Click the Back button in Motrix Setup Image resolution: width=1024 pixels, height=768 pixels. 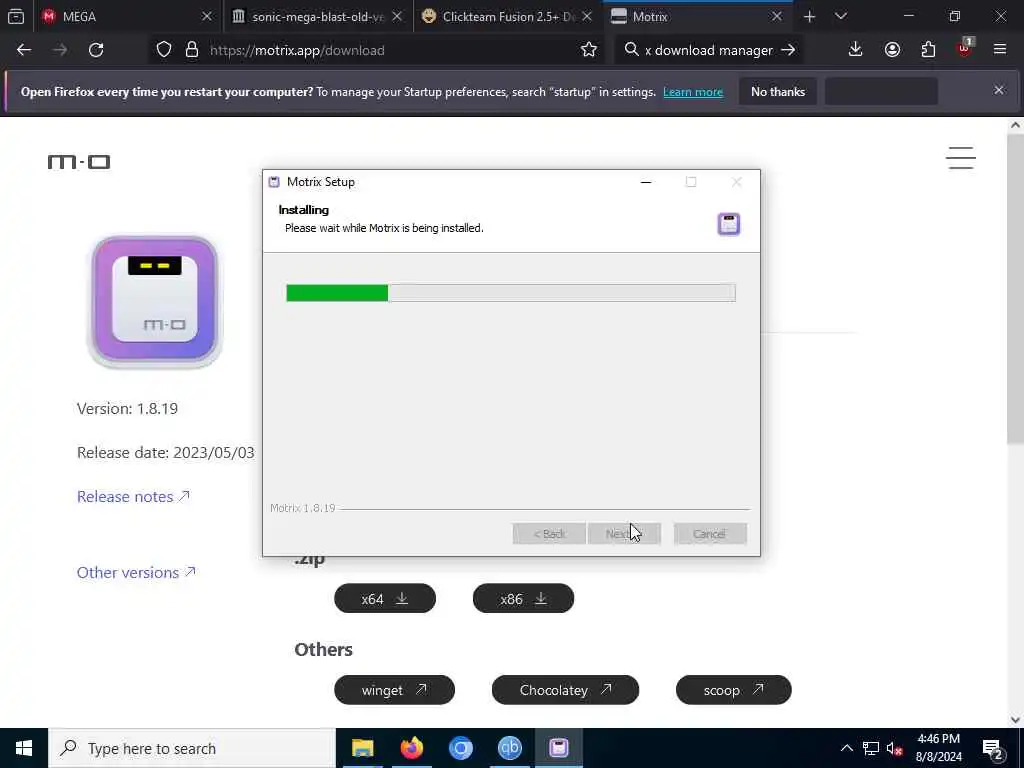click(x=549, y=534)
